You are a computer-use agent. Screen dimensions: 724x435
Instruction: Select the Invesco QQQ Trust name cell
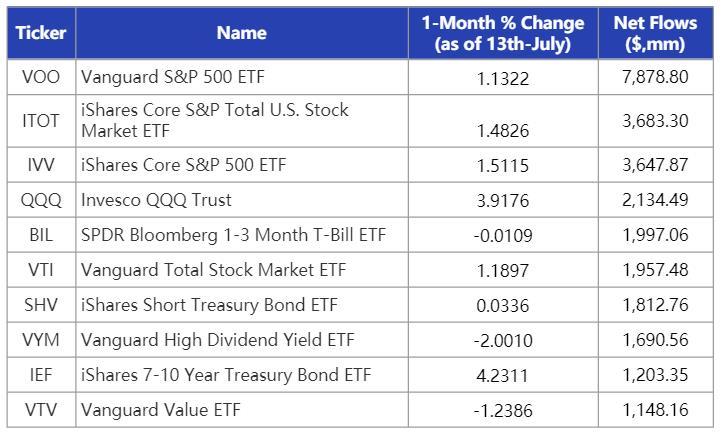coord(156,200)
